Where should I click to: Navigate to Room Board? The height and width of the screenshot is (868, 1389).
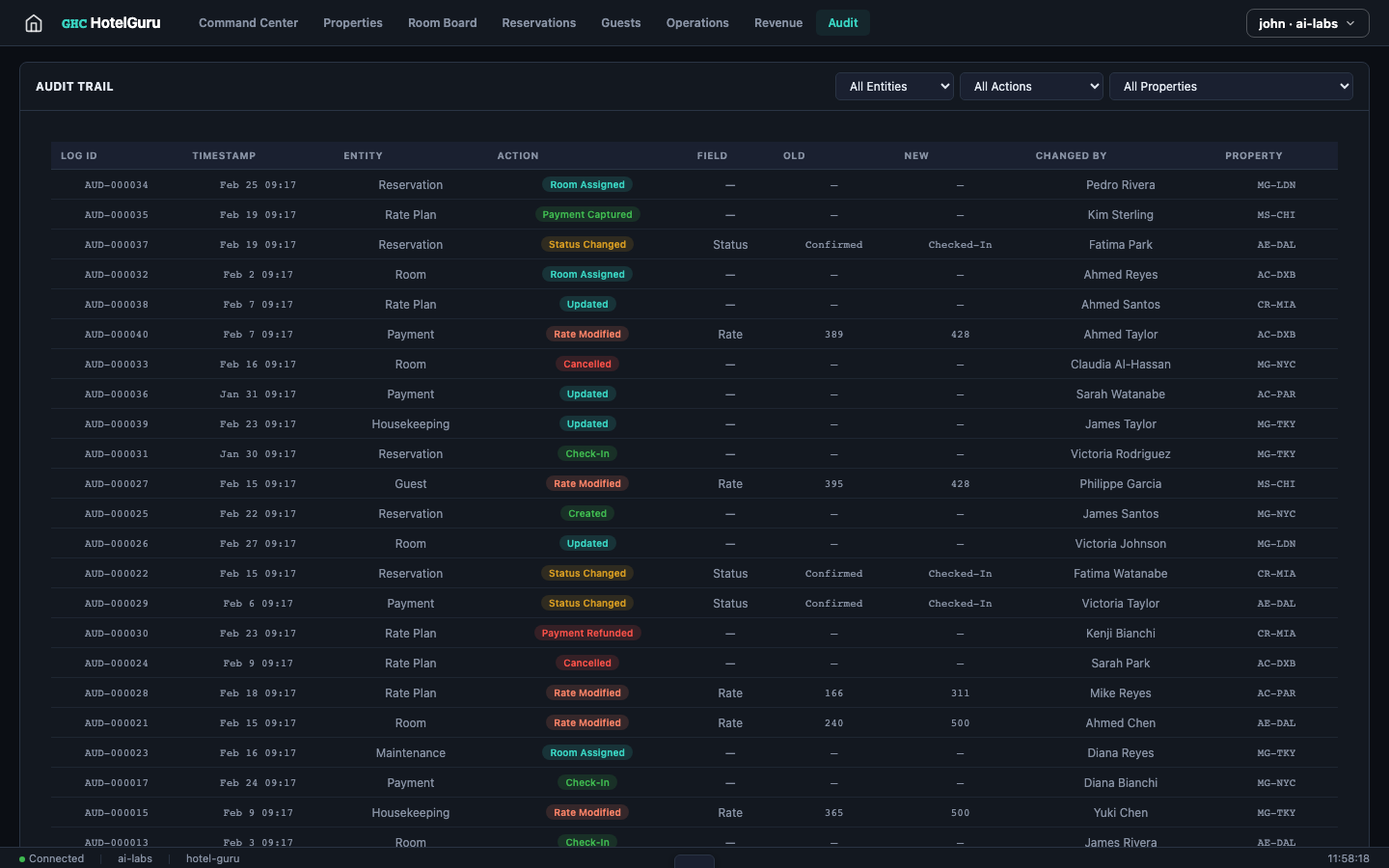pos(442,22)
